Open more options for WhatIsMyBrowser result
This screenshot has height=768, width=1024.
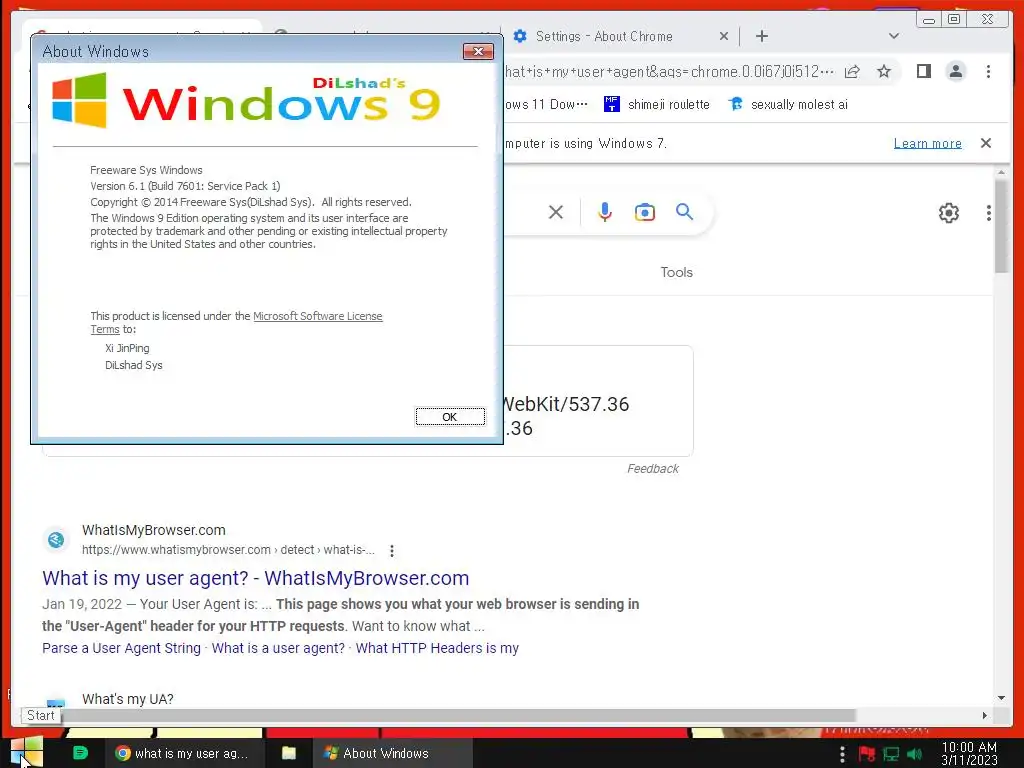(392, 551)
